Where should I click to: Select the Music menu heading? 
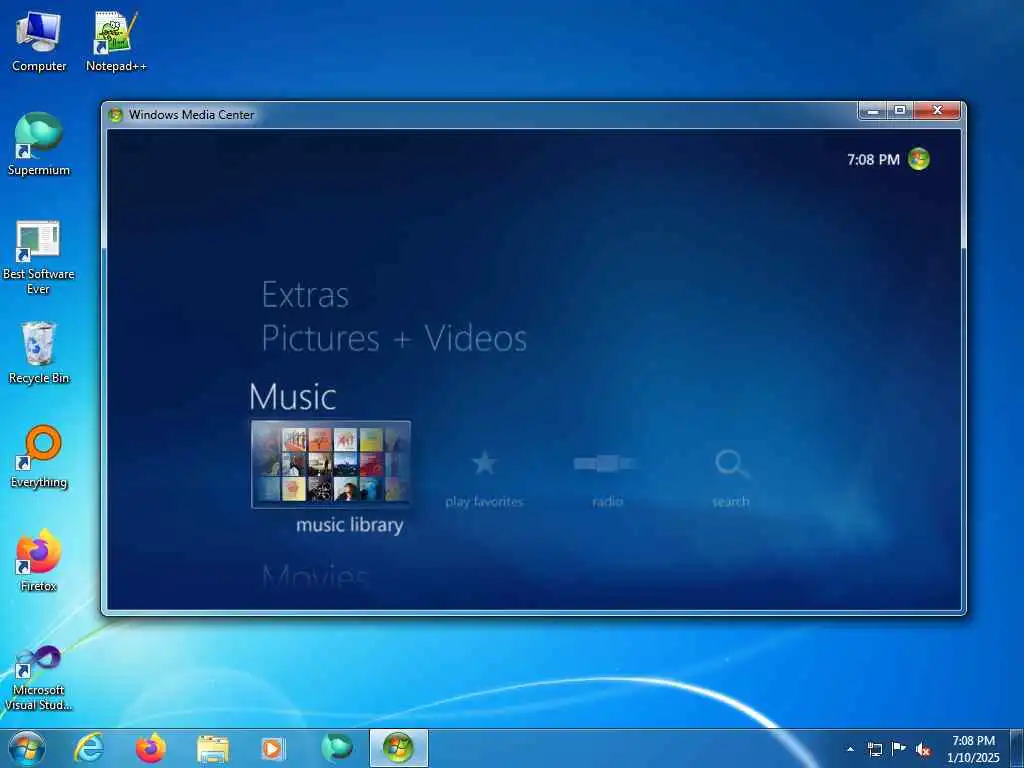click(293, 396)
